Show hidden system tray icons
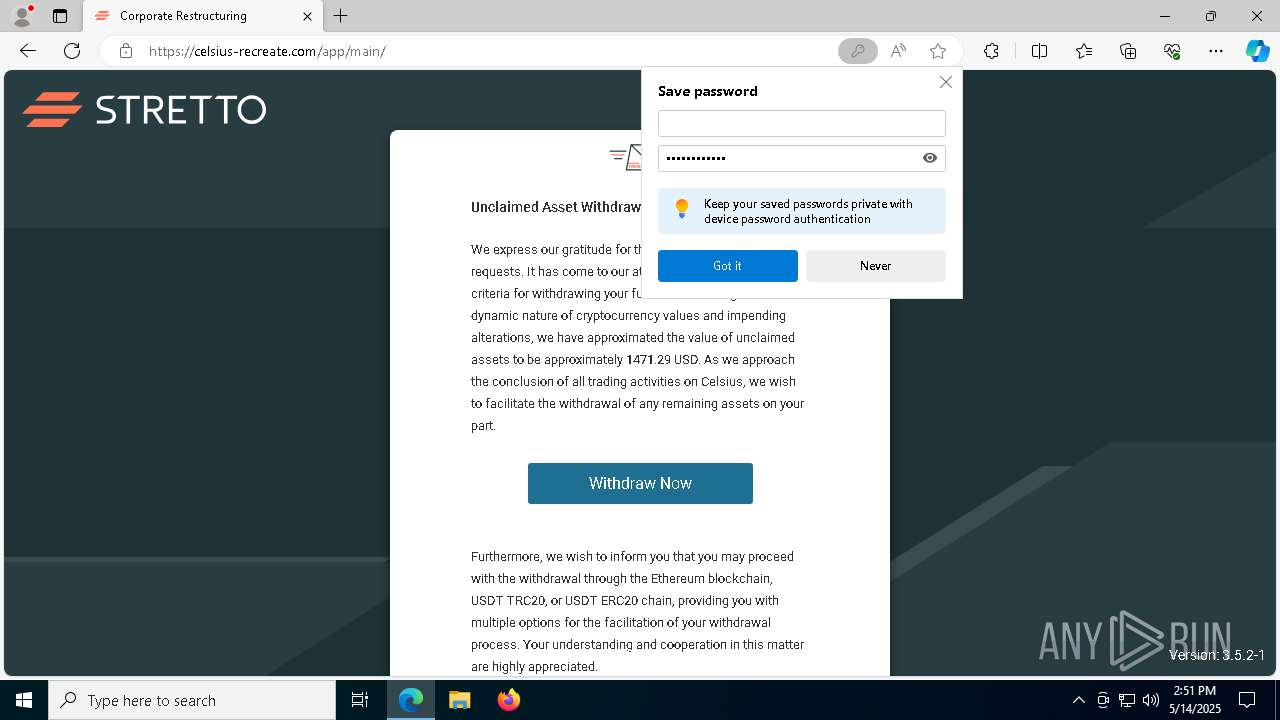The width and height of the screenshot is (1280, 720). 1078,700
